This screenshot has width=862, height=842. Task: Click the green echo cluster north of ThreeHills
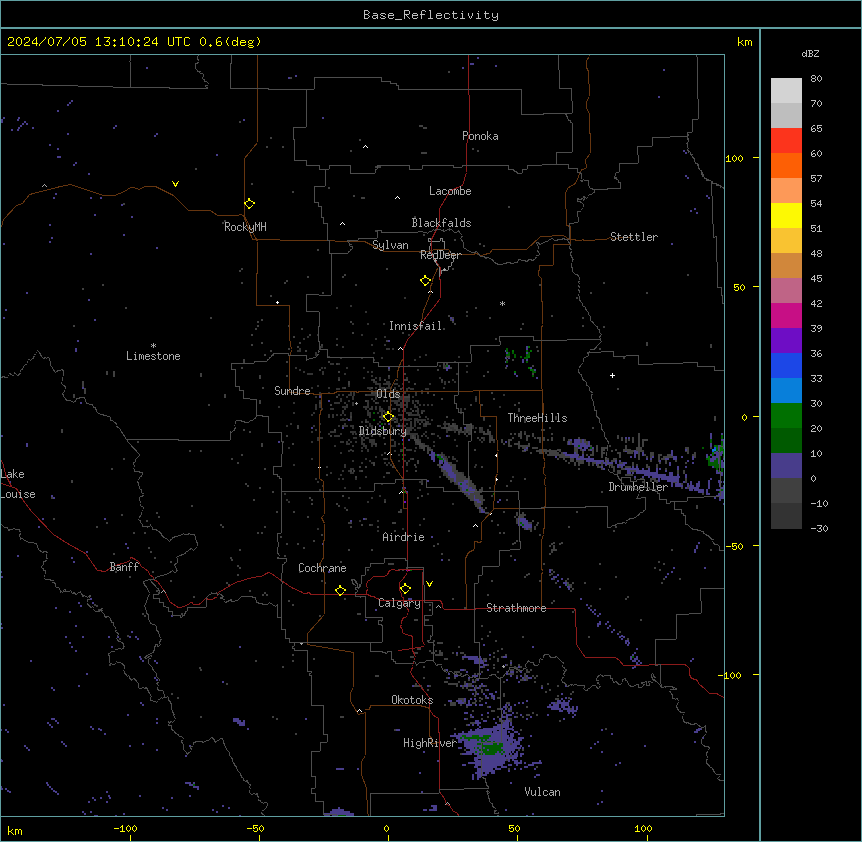[x=520, y=361]
